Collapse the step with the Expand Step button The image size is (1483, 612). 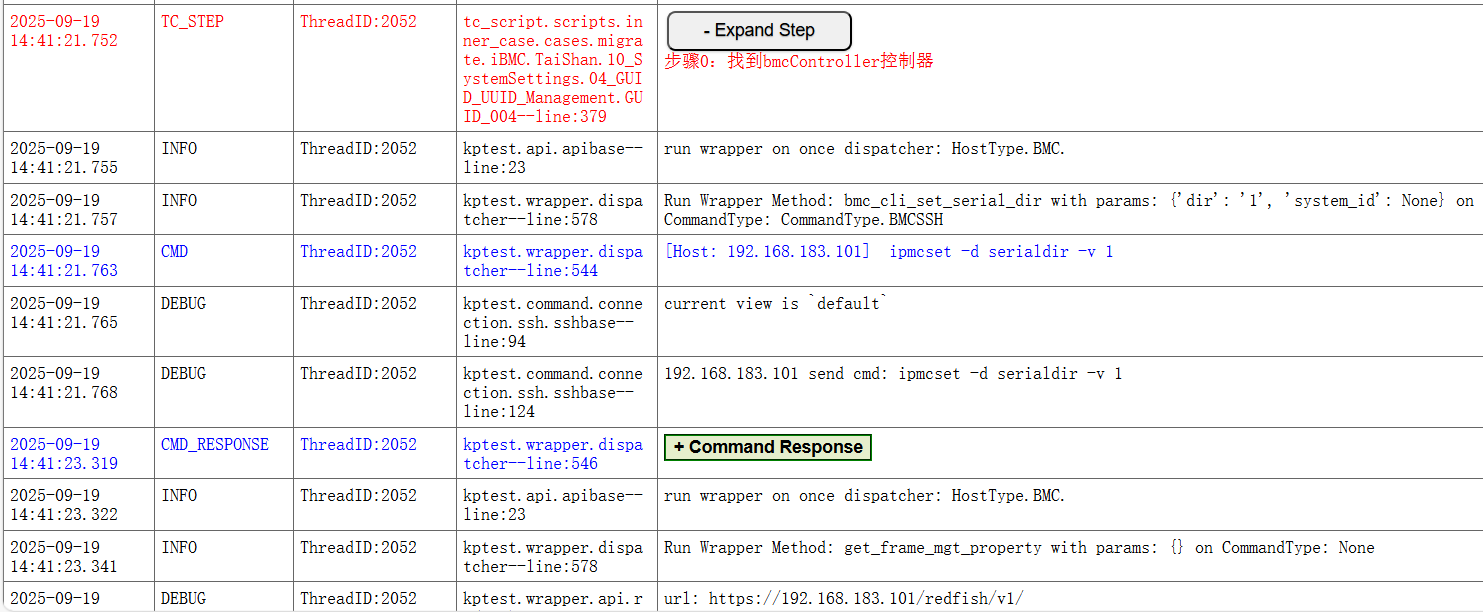click(x=759, y=31)
